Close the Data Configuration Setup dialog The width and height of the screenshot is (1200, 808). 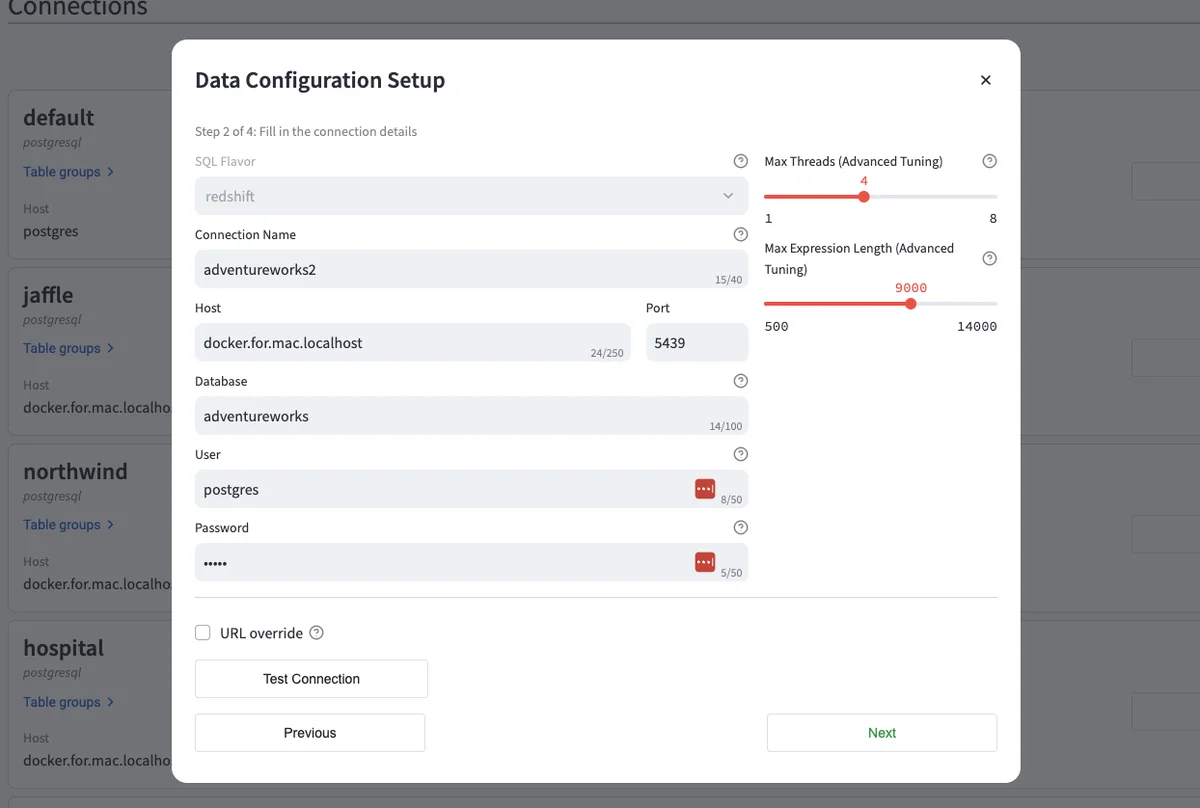point(985,80)
